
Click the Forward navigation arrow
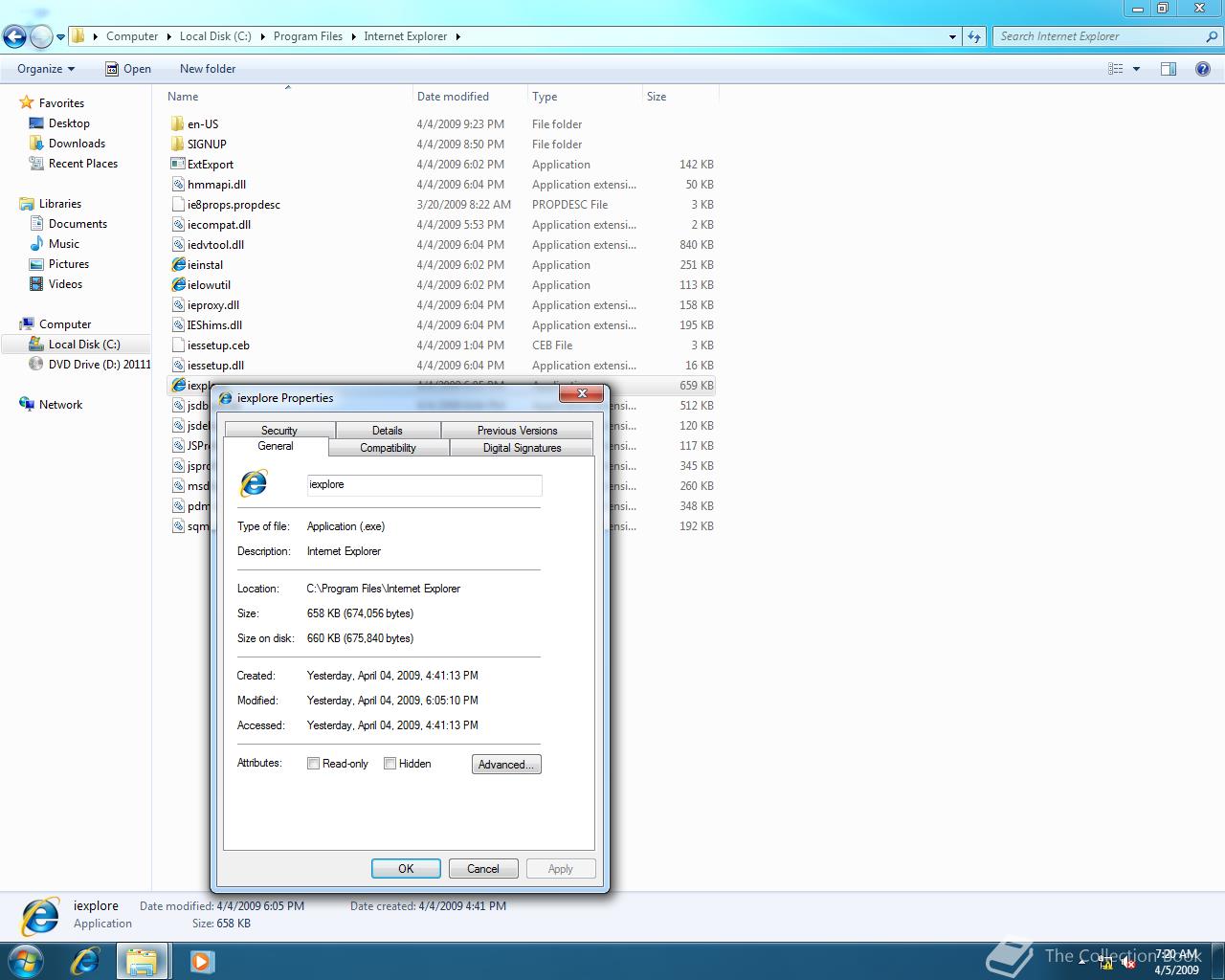41,37
